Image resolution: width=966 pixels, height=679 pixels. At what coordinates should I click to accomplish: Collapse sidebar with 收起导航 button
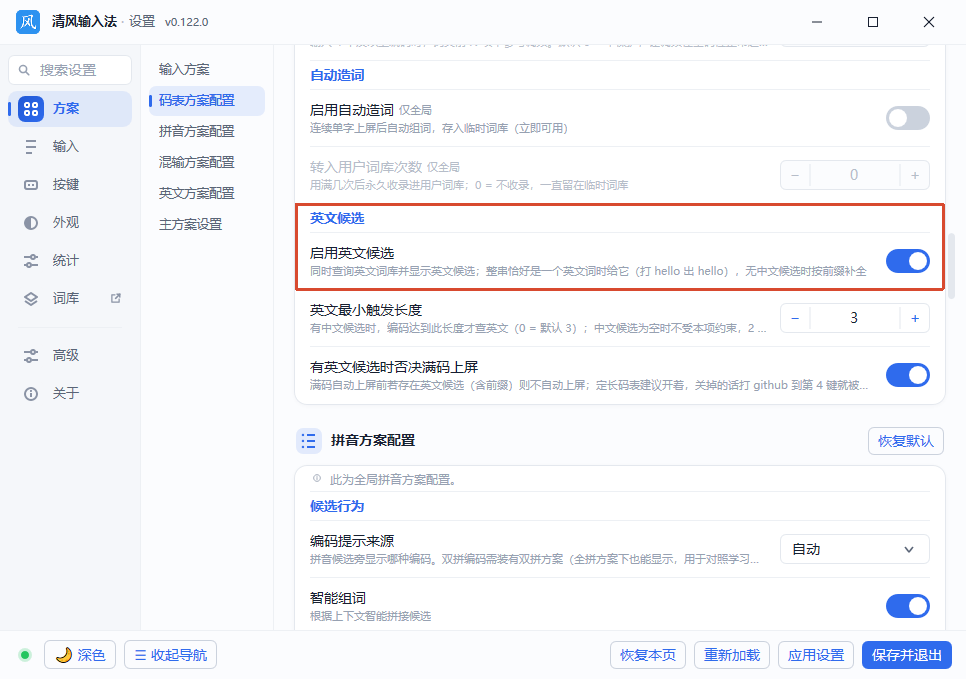pos(171,655)
